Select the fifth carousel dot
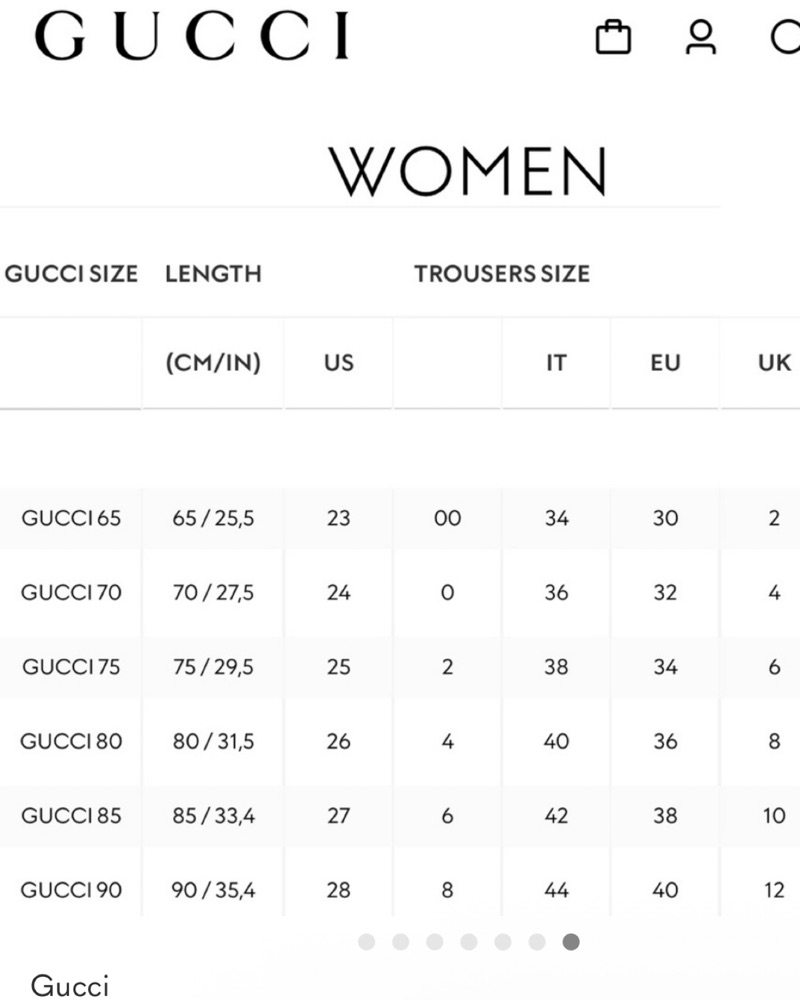 click(503, 942)
